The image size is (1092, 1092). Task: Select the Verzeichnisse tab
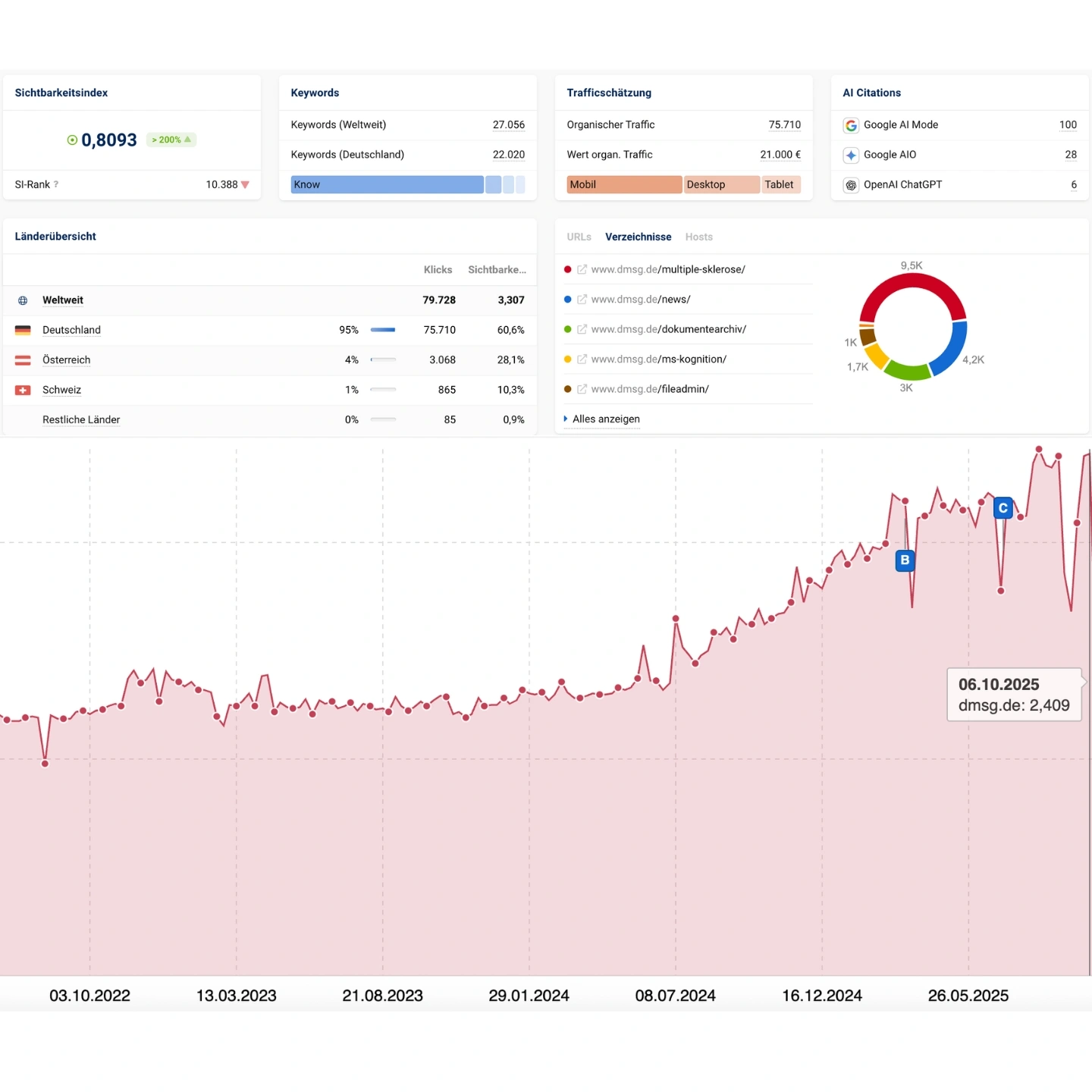(x=638, y=237)
